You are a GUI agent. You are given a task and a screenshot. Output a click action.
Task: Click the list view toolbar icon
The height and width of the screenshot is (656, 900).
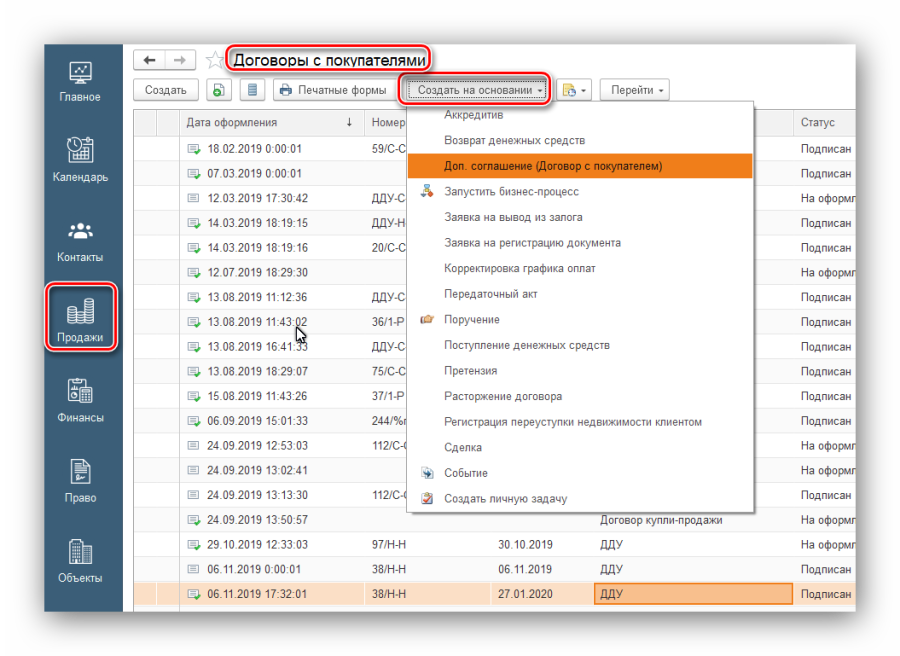pyautogui.click(x=252, y=90)
